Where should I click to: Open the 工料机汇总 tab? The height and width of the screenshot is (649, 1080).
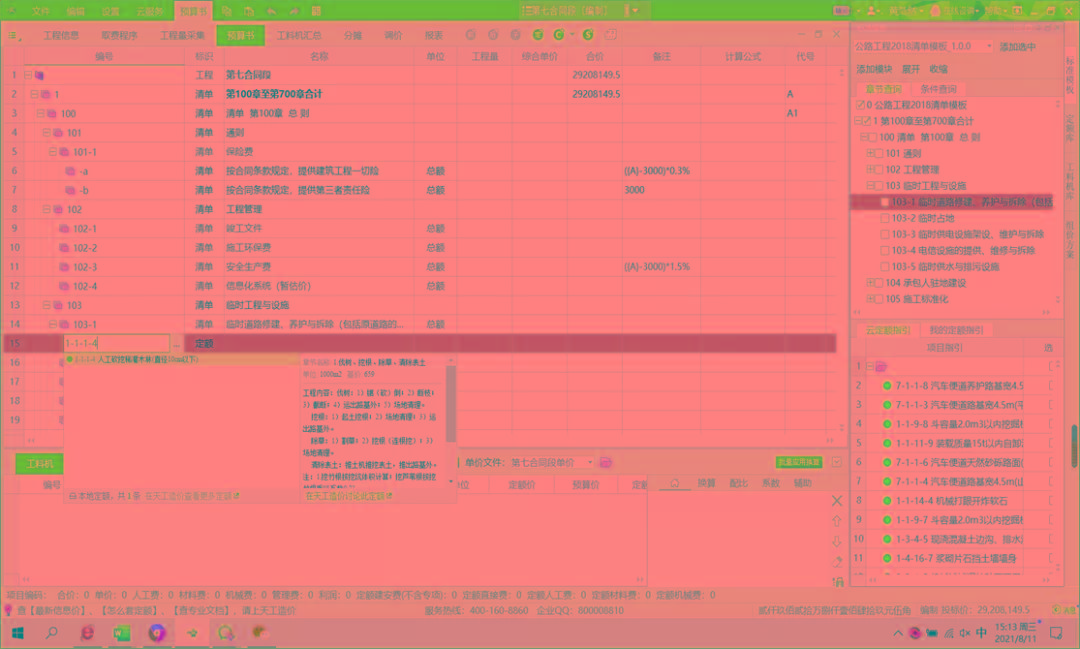299,35
